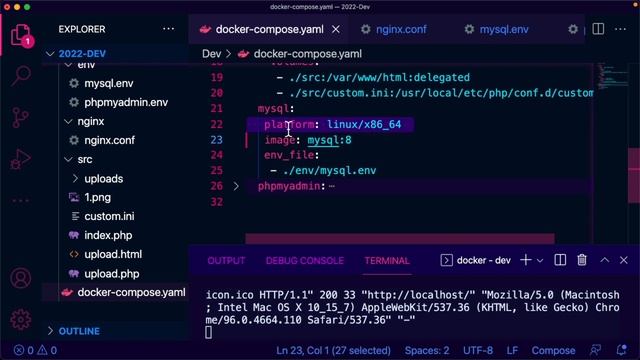Click the terminal input cursor area

click(209, 332)
